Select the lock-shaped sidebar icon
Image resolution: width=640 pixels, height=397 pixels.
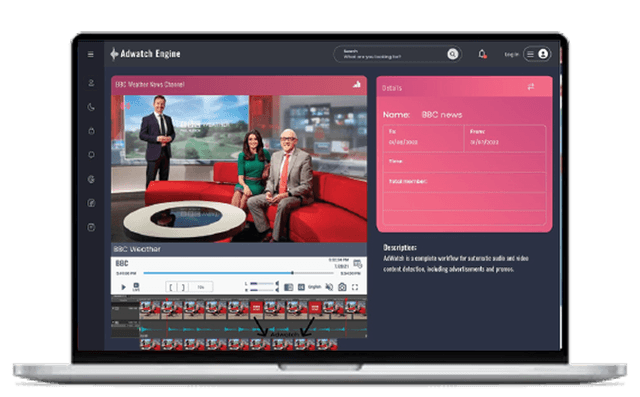pos(91,131)
